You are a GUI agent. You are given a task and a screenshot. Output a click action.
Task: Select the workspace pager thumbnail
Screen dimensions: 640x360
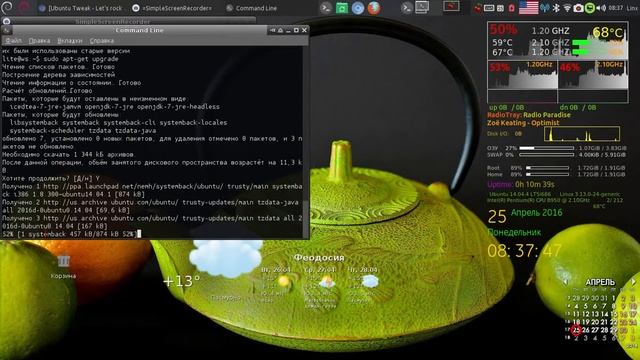[x=451, y=6]
